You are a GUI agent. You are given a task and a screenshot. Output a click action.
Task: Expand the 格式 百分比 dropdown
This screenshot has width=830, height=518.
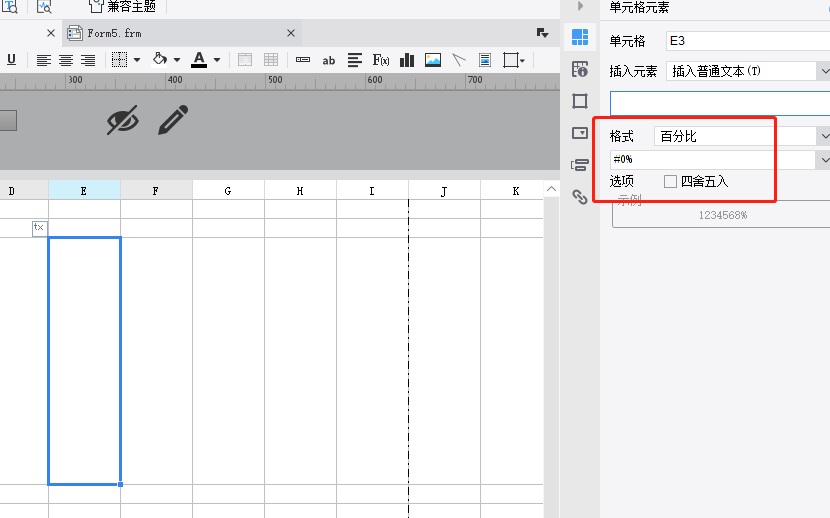click(x=824, y=136)
